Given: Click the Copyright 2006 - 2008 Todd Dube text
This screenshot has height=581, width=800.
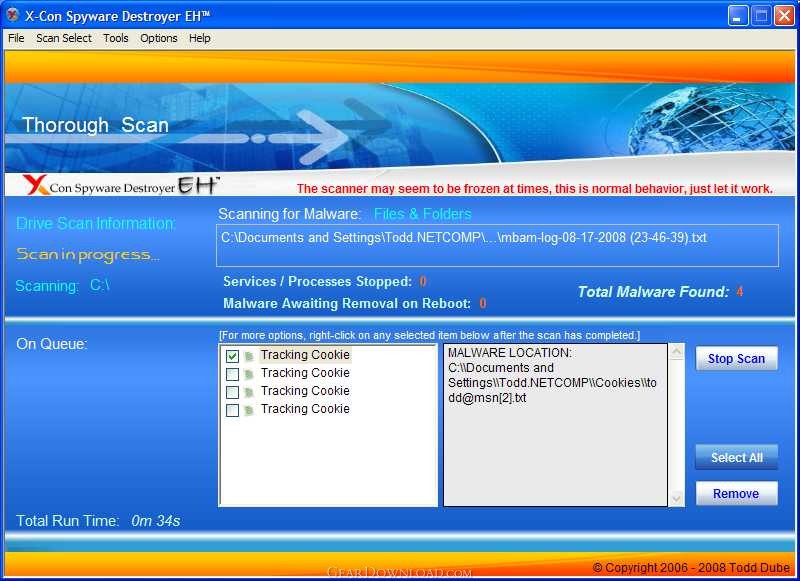Looking at the screenshot, I should tap(691, 568).
